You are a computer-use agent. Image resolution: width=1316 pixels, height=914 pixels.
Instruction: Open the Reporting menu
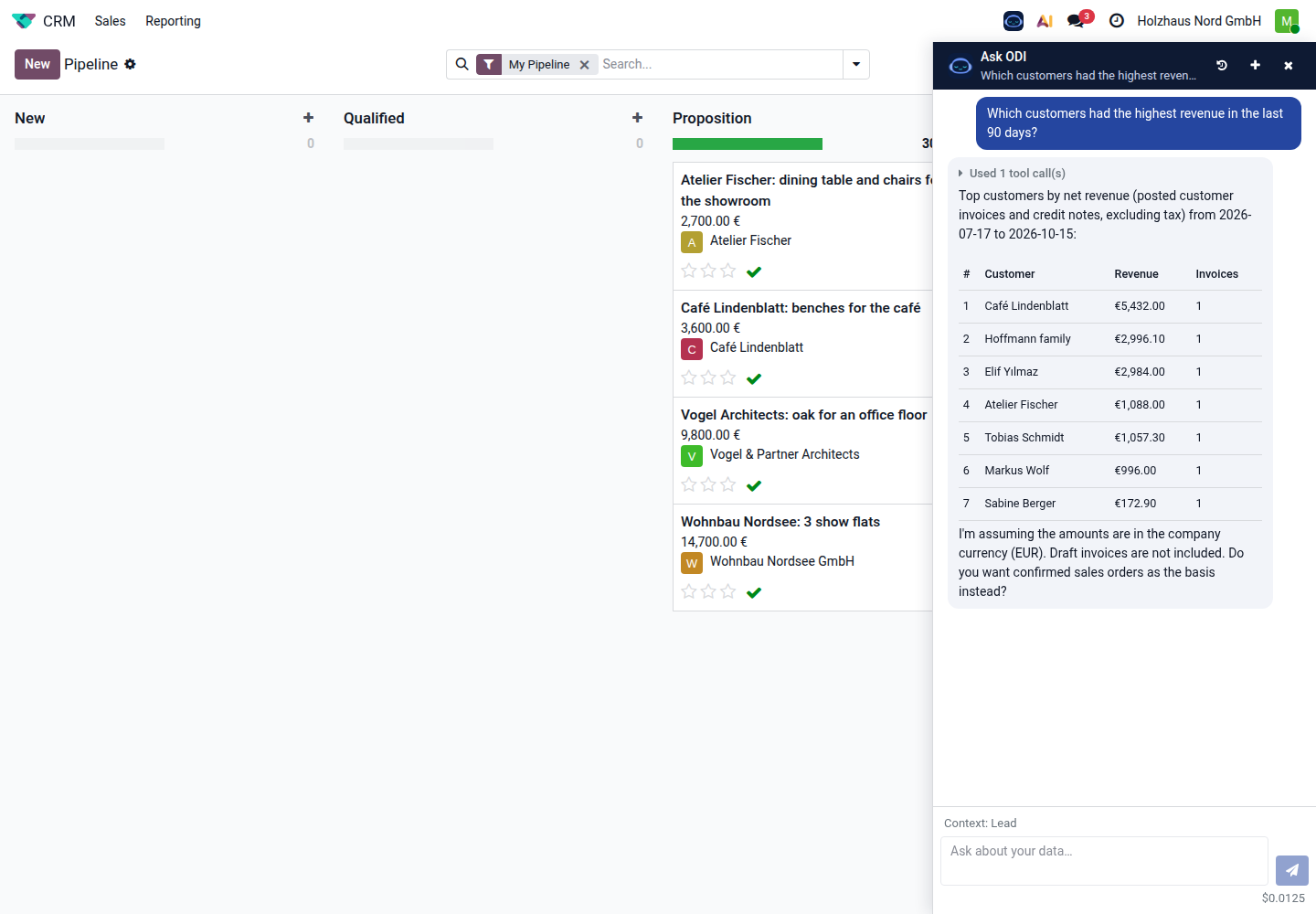173,21
